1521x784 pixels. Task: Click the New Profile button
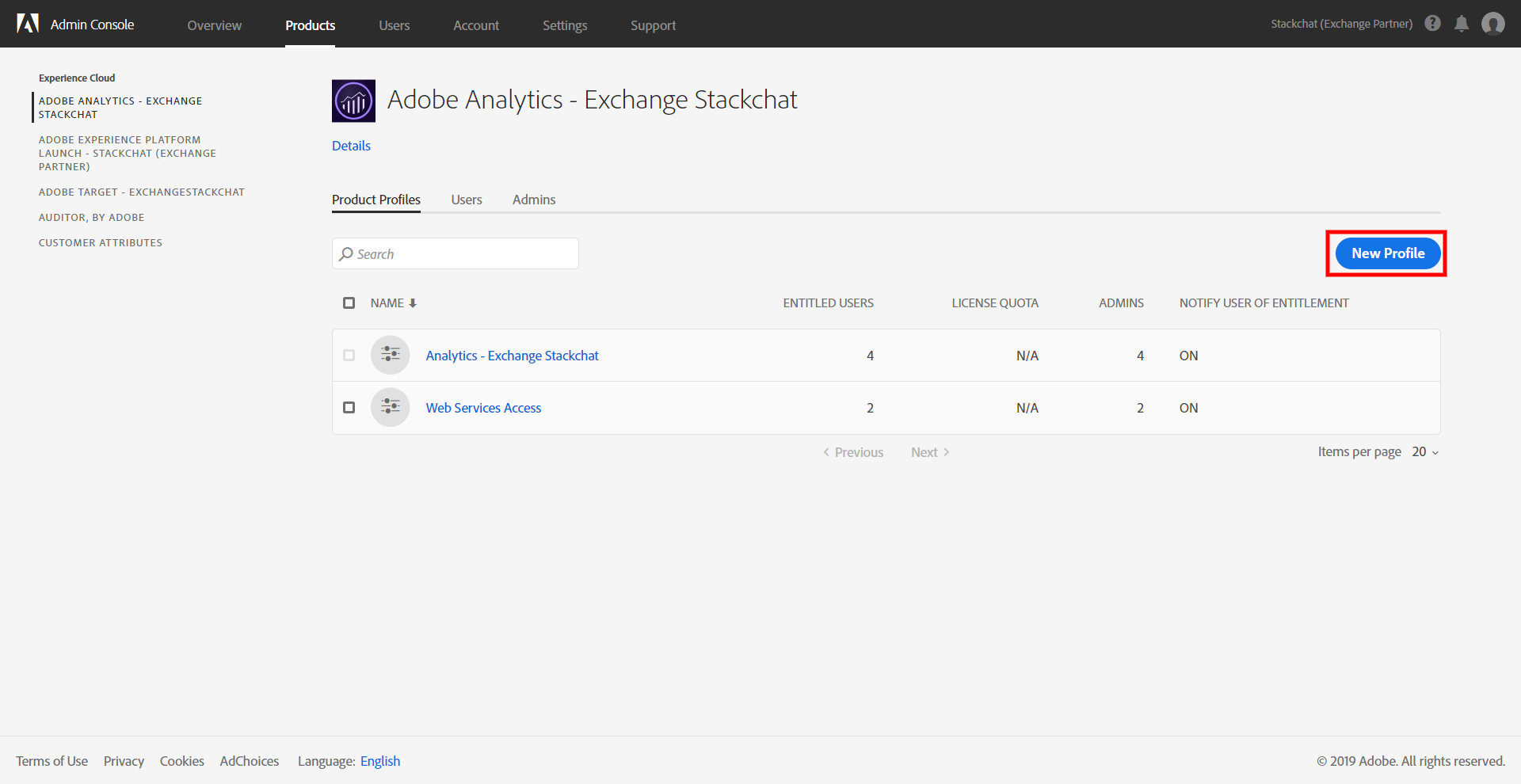1388,253
